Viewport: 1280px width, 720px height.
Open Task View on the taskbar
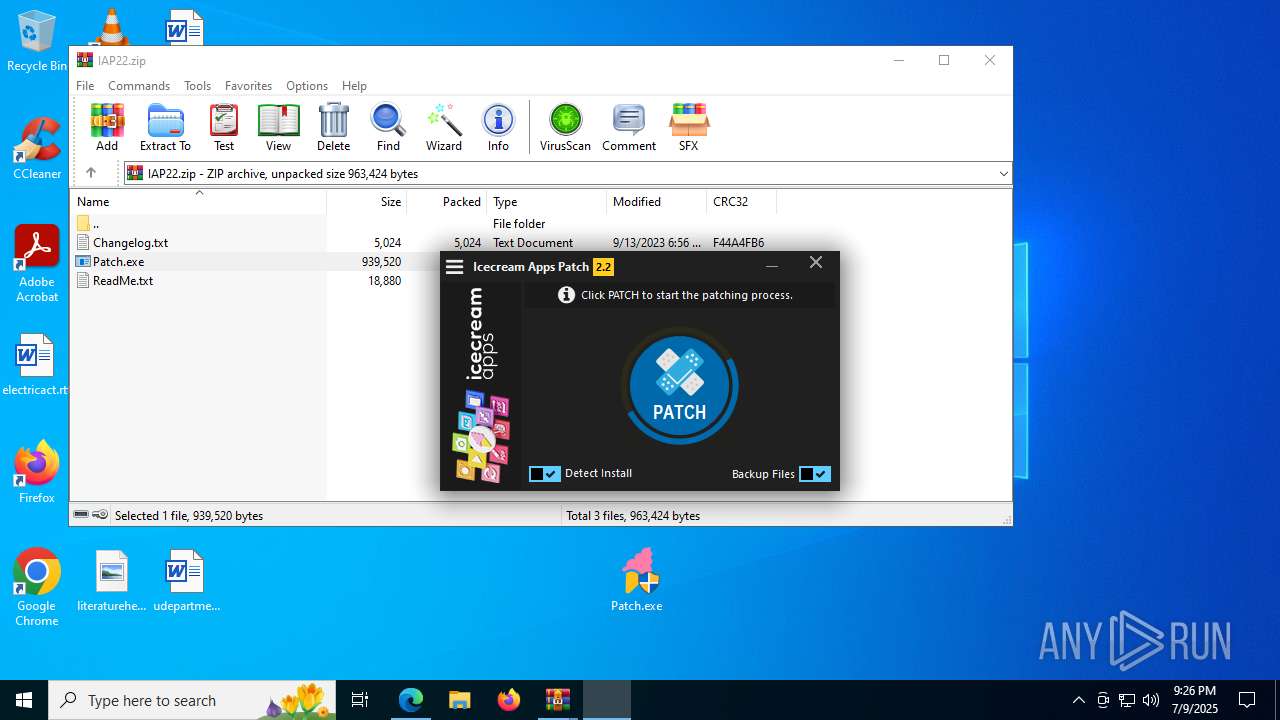click(361, 700)
